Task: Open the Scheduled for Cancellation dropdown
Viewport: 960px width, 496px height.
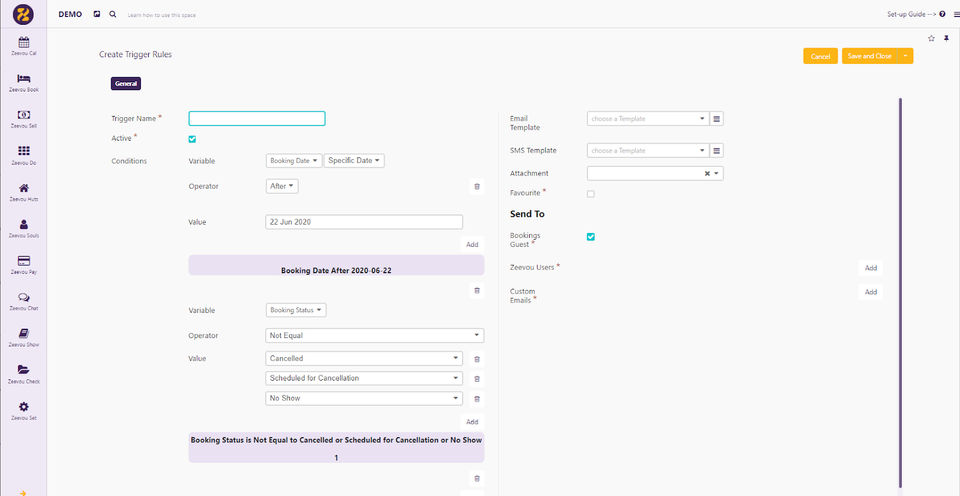Action: click(364, 378)
